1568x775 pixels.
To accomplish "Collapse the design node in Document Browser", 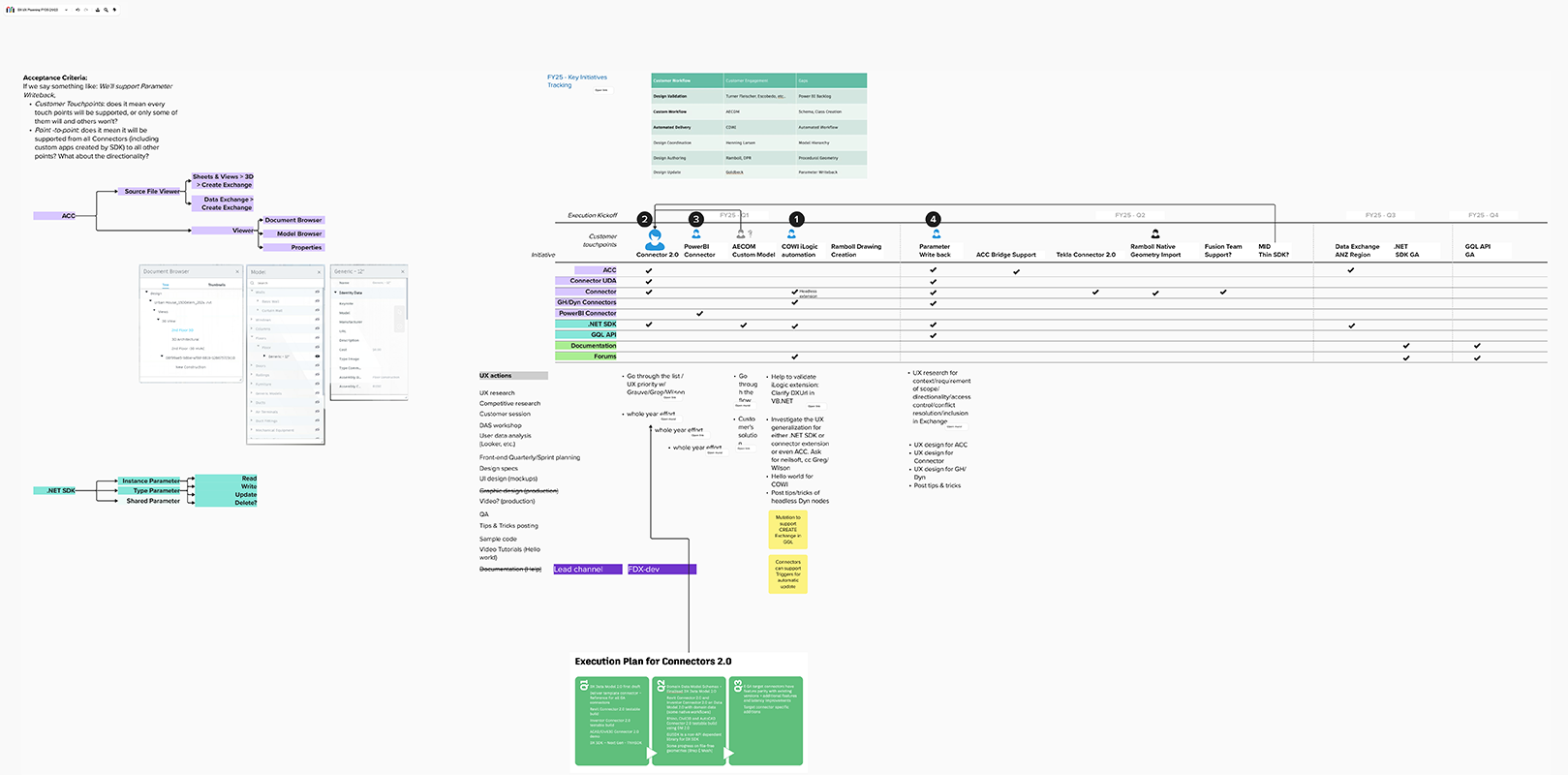I will 146,293.
